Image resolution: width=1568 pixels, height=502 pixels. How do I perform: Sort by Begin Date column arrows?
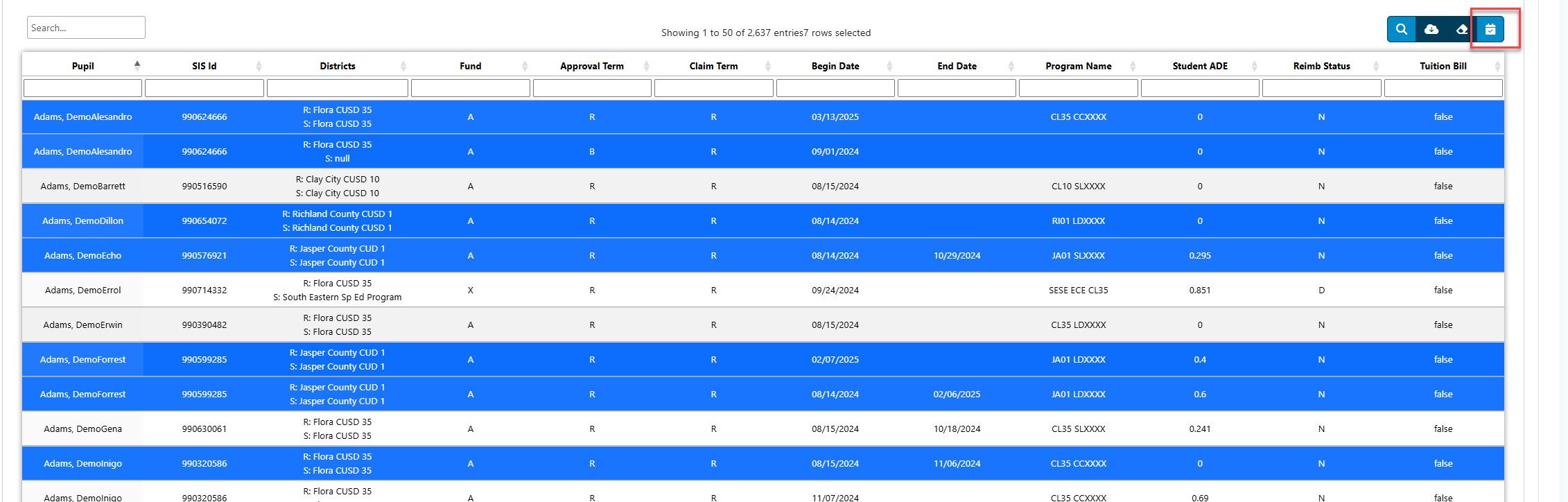pyautogui.click(x=889, y=66)
